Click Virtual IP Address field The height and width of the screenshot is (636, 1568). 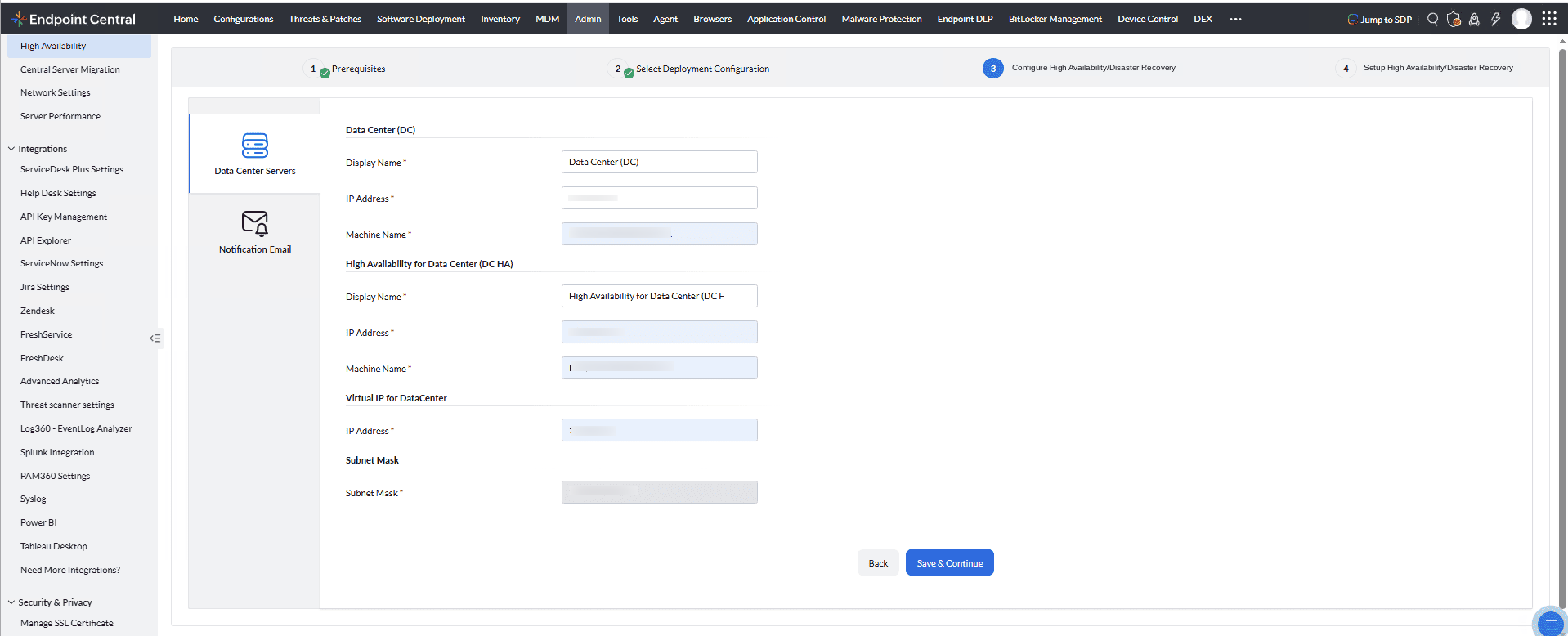point(659,430)
